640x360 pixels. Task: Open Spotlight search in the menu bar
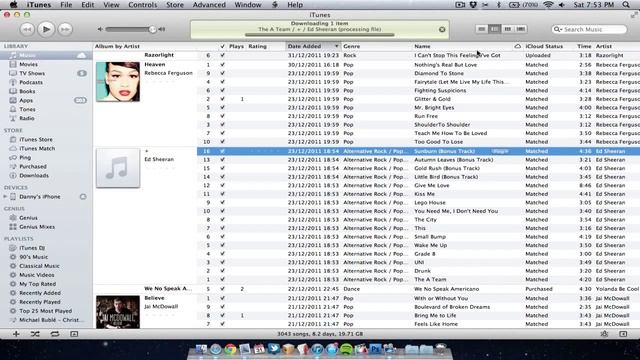click(x=626, y=5)
